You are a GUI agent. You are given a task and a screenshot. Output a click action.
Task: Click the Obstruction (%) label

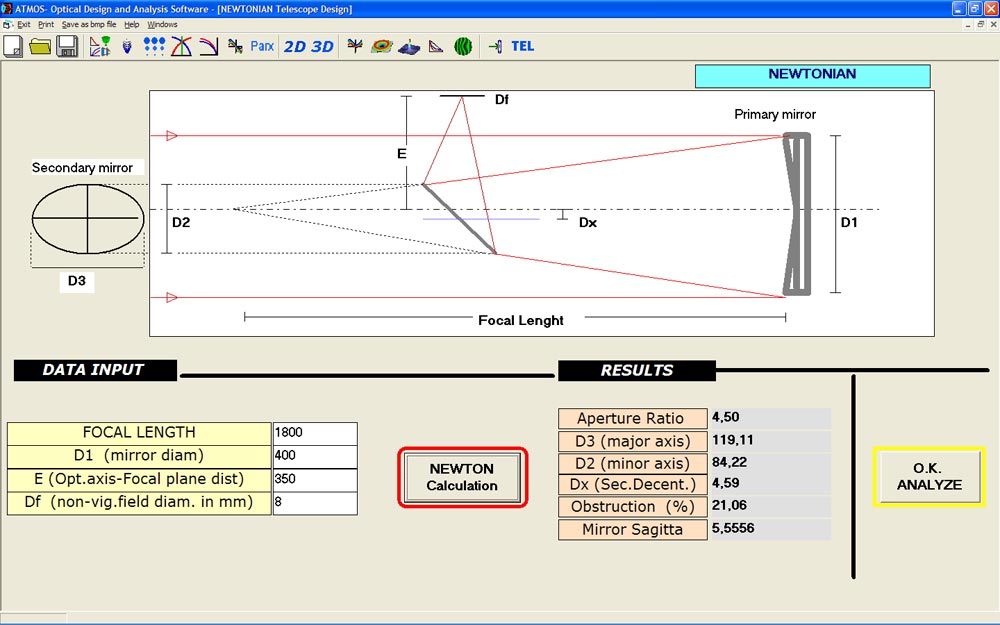[x=633, y=507]
